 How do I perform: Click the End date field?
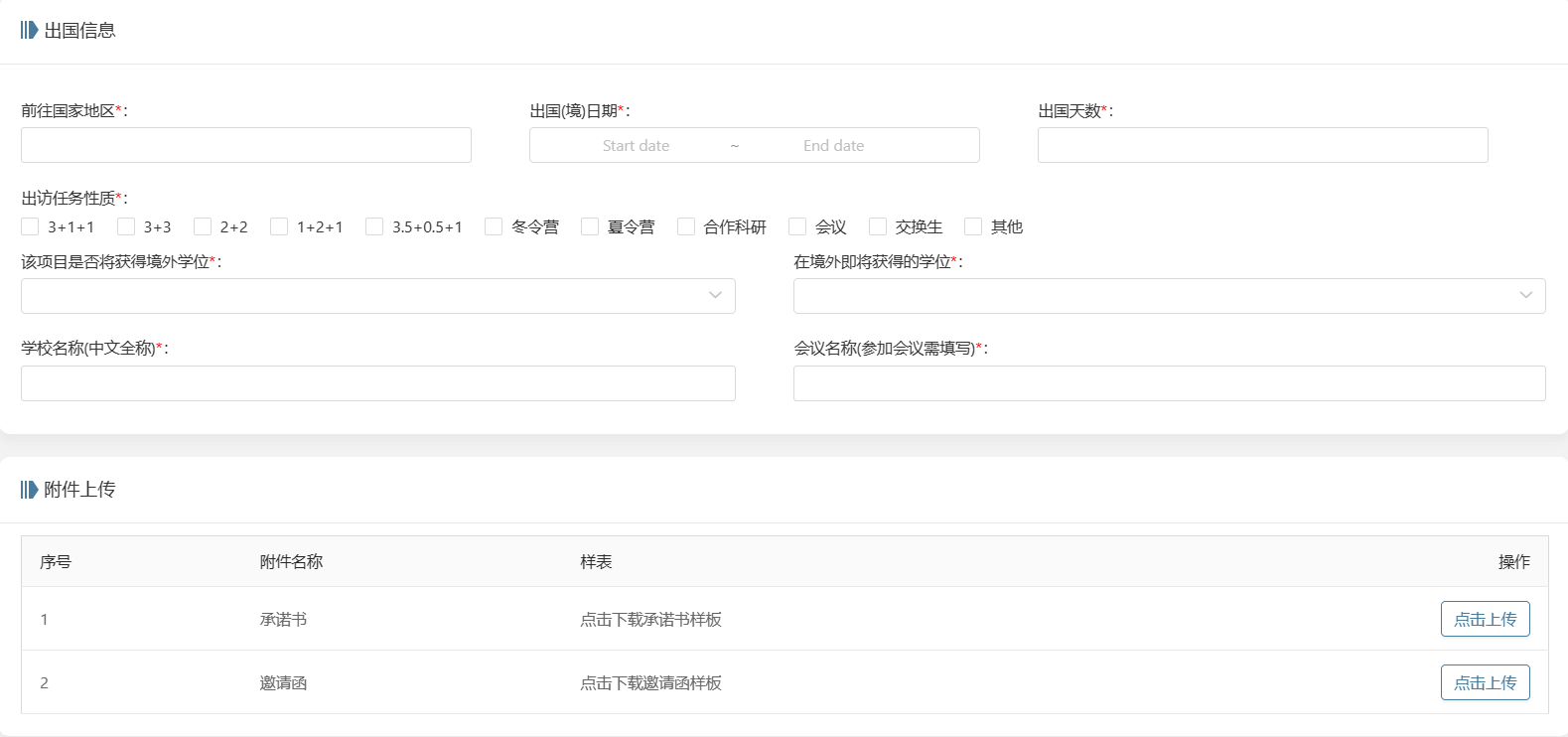pos(833,146)
